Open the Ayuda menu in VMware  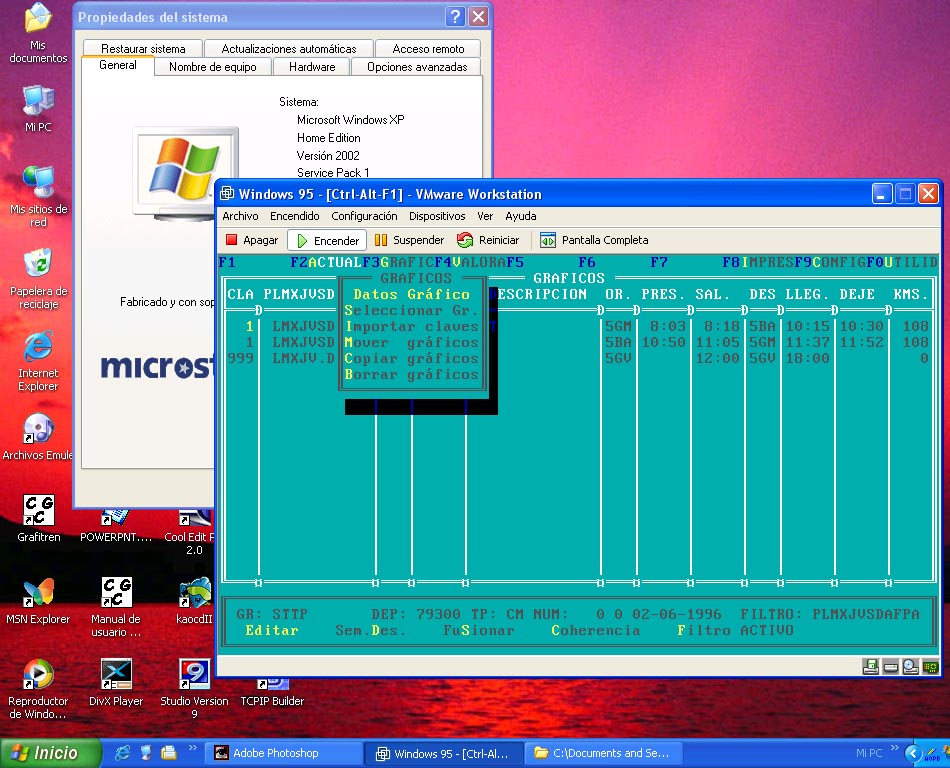pos(520,216)
